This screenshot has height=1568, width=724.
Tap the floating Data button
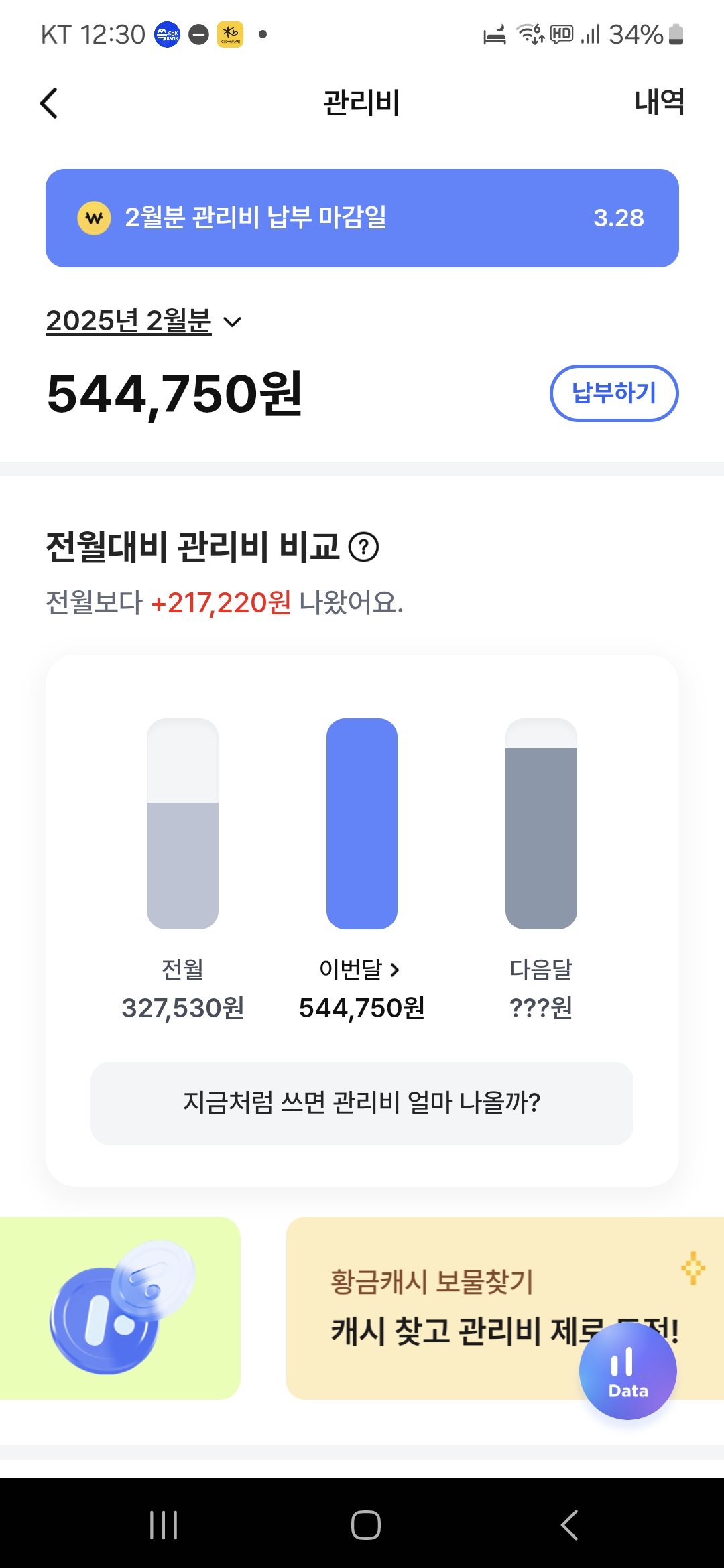tap(628, 1371)
